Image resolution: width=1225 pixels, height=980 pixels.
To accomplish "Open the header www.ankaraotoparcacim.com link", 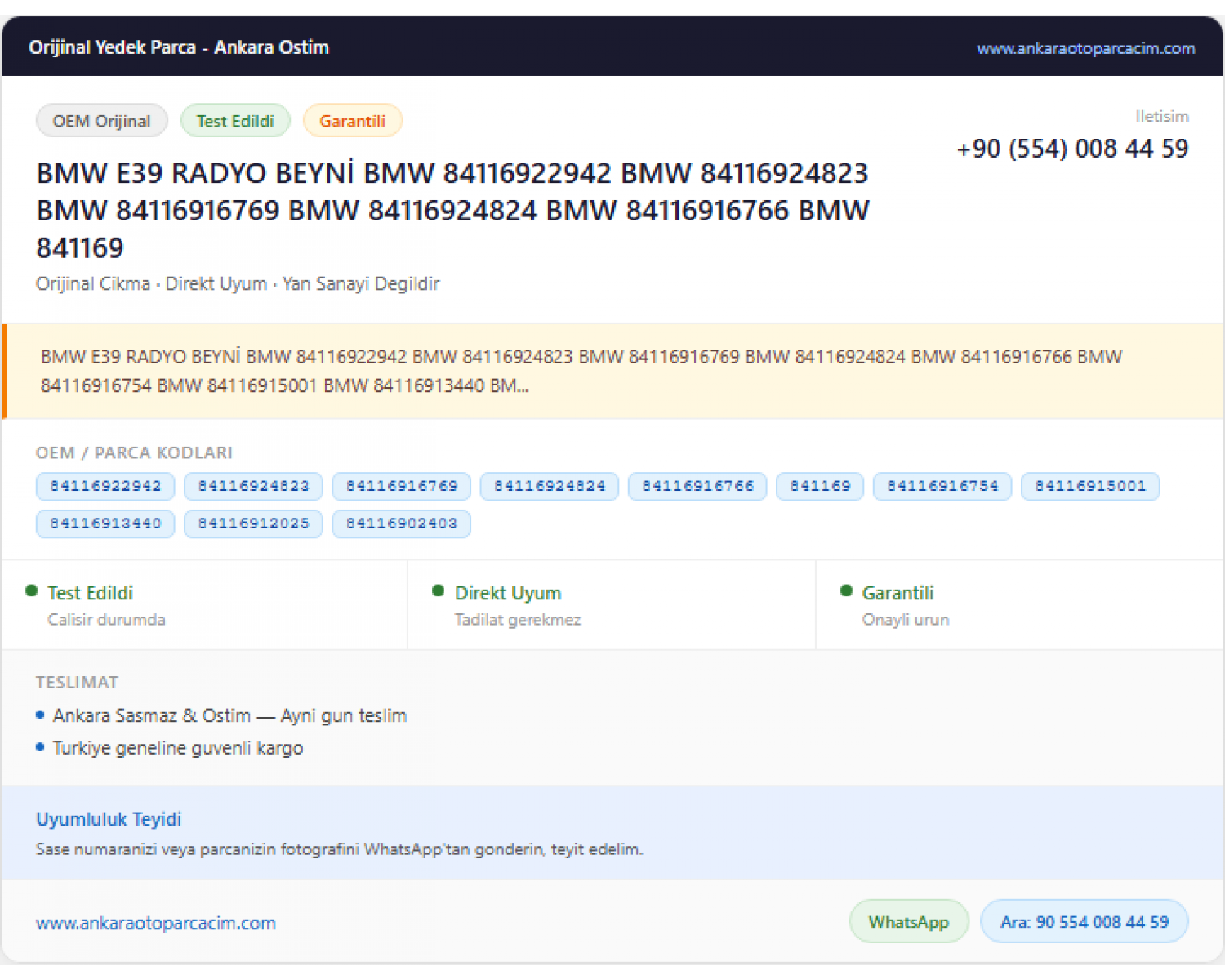I will pyautogui.click(x=1085, y=48).
